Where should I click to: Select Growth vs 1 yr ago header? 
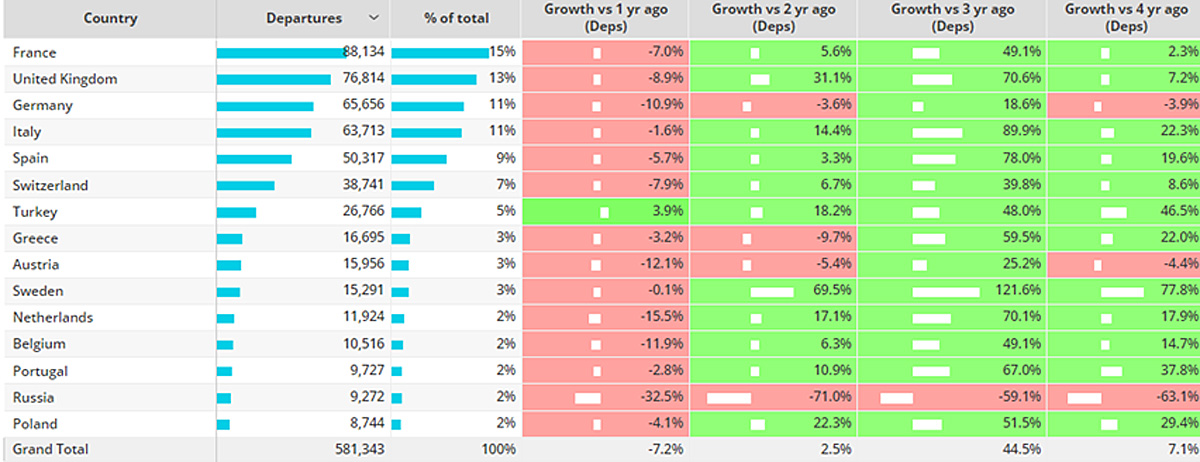click(x=604, y=18)
